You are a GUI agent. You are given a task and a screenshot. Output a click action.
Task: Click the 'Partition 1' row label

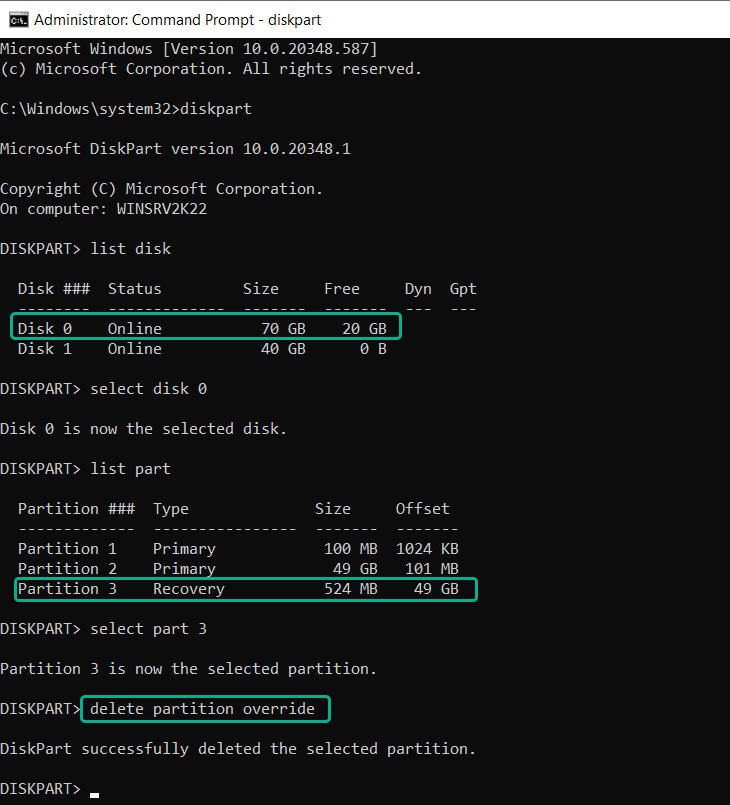[x=67, y=549]
